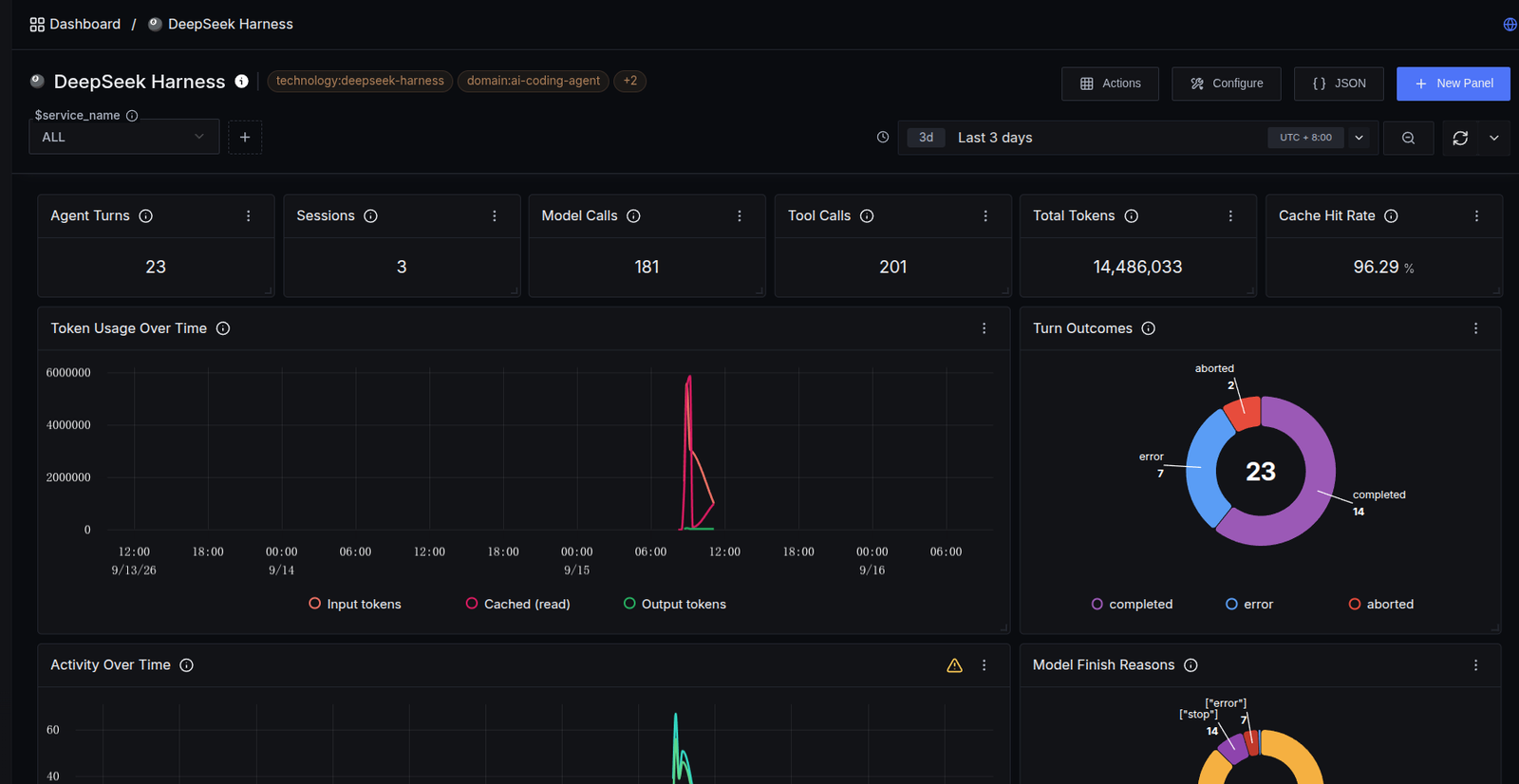Click the globe icon in top right
Screen dimensions: 1519x784
click(x=1510, y=25)
